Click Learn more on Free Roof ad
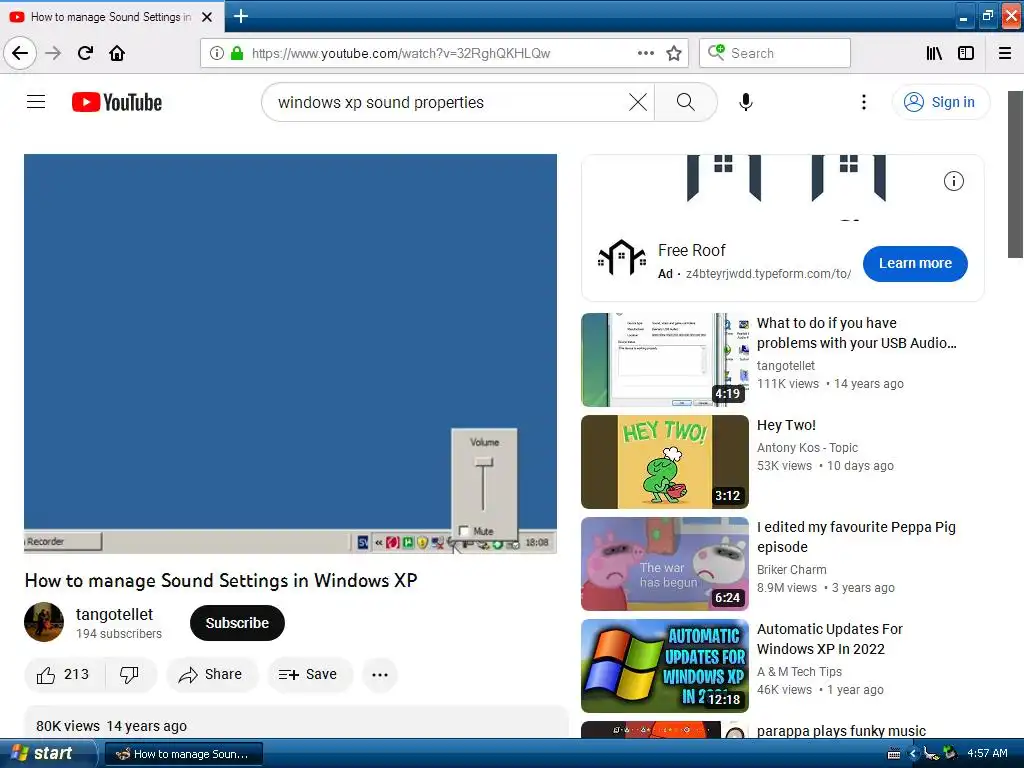The height and width of the screenshot is (768, 1024). [915, 263]
